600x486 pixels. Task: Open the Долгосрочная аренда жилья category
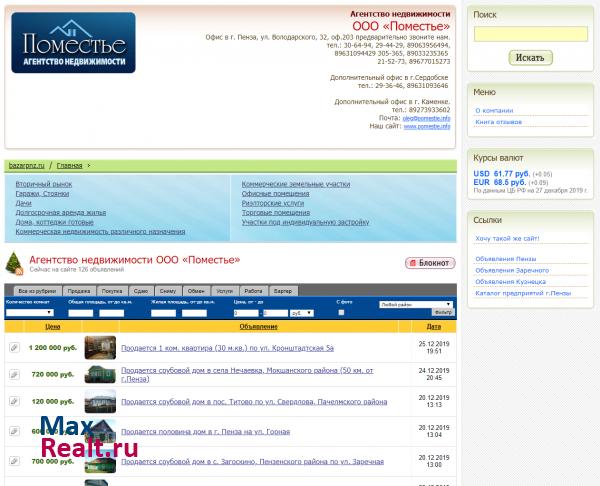(x=60, y=212)
